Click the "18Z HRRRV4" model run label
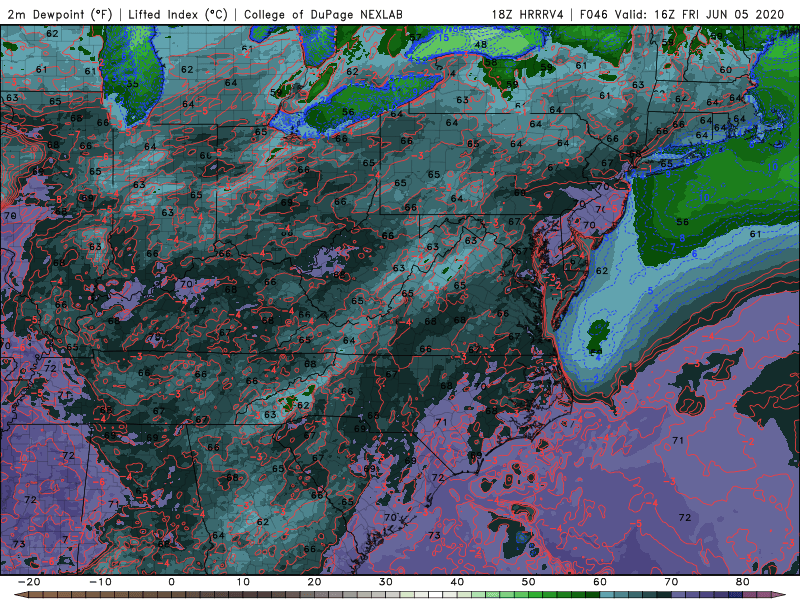Screen dimensions: 800x600 [x=528, y=14]
